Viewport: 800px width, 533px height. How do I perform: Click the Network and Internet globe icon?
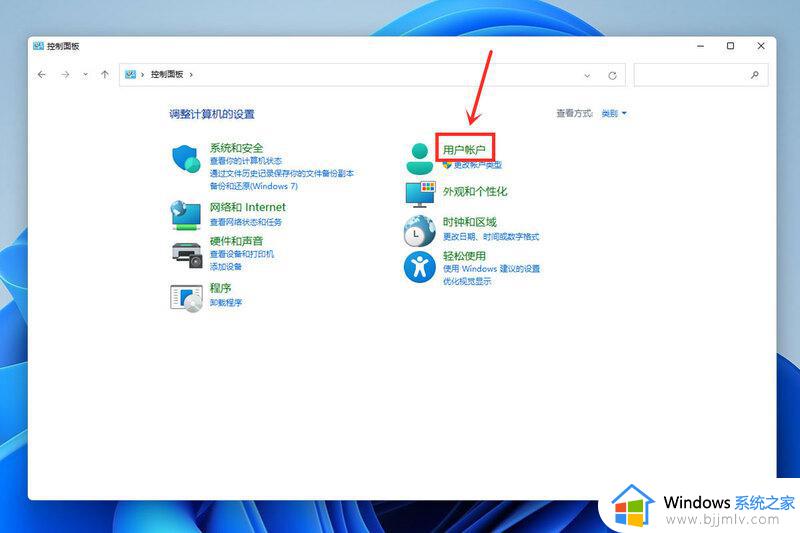point(186,215)
